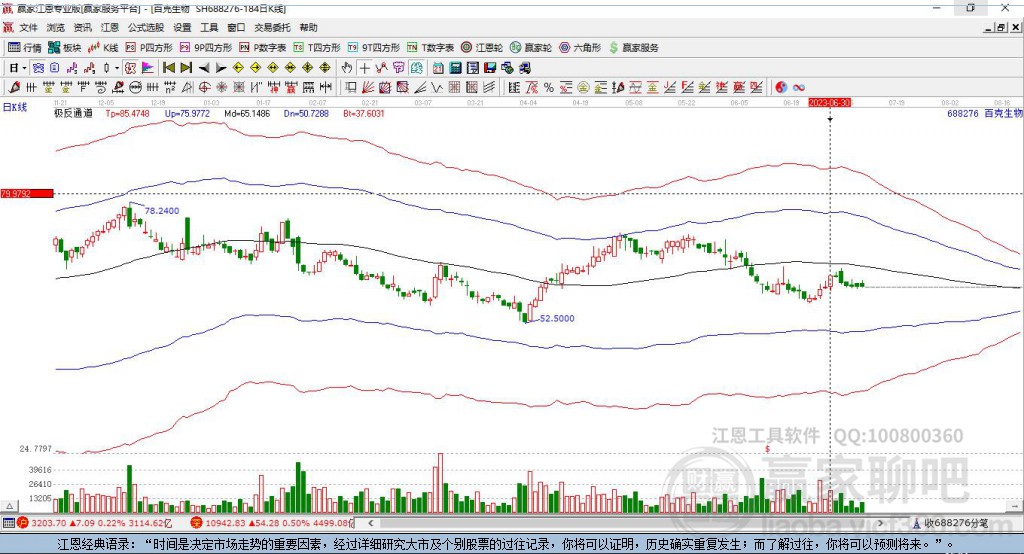Screen dimensions: 1024x554
Task: Open the 9T四方形 tool
Action: [x=374, y=48]
